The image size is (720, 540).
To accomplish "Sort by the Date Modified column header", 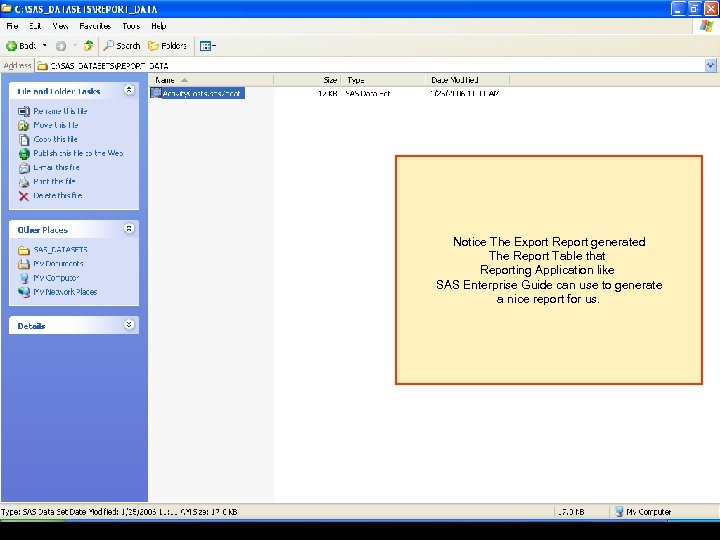I will [x=467, y=80].
